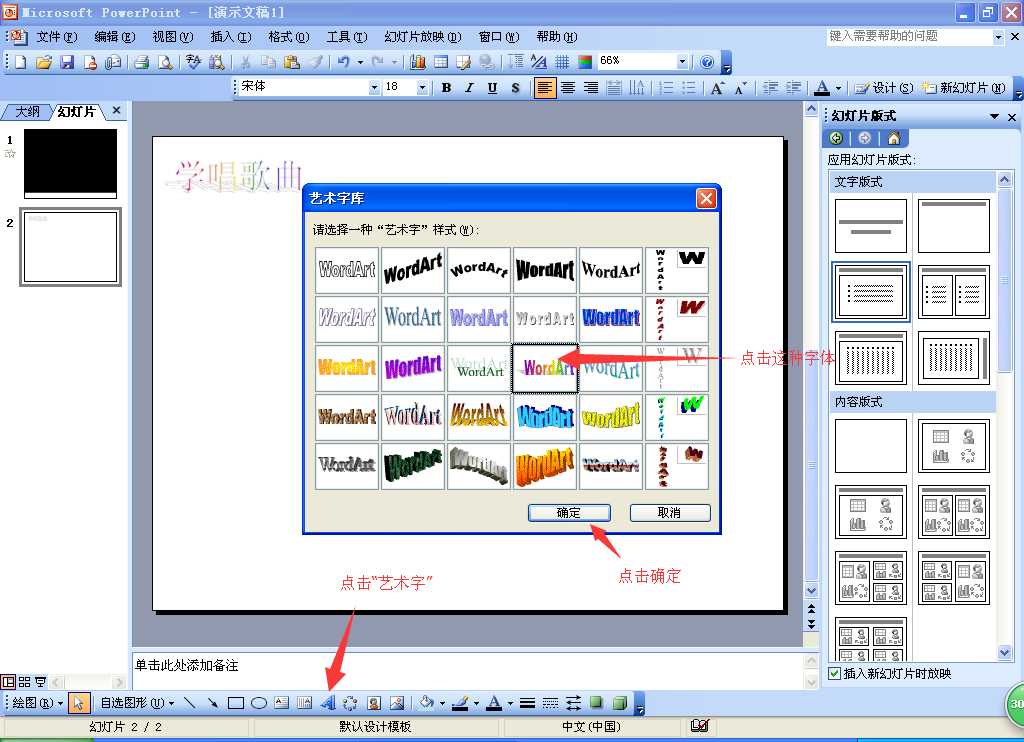Image resolution: width=1024 pixels, height=742 pixels.
Task: Click the notes area to add notes
Action: (468, 669)
